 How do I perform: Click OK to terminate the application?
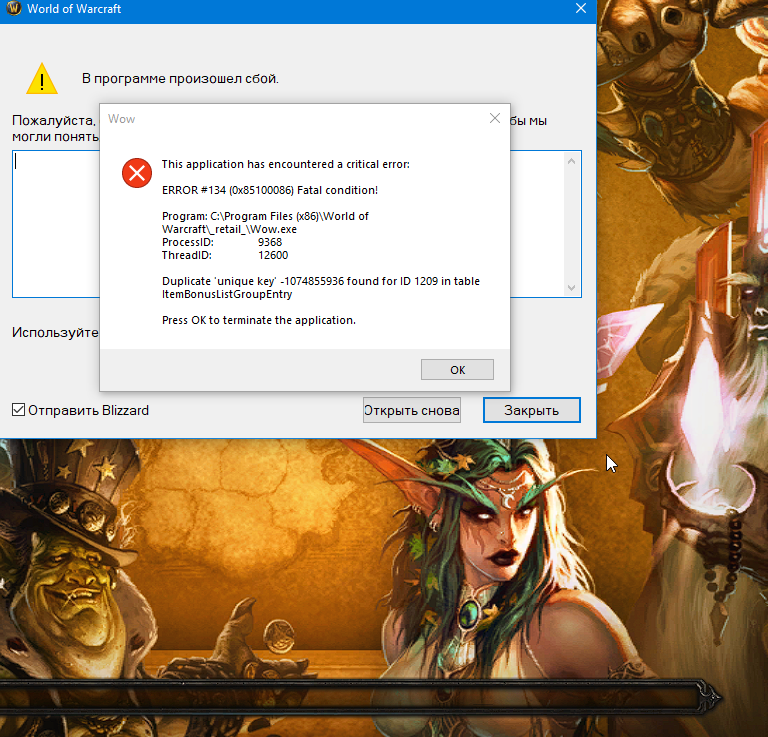coord(457,370)
